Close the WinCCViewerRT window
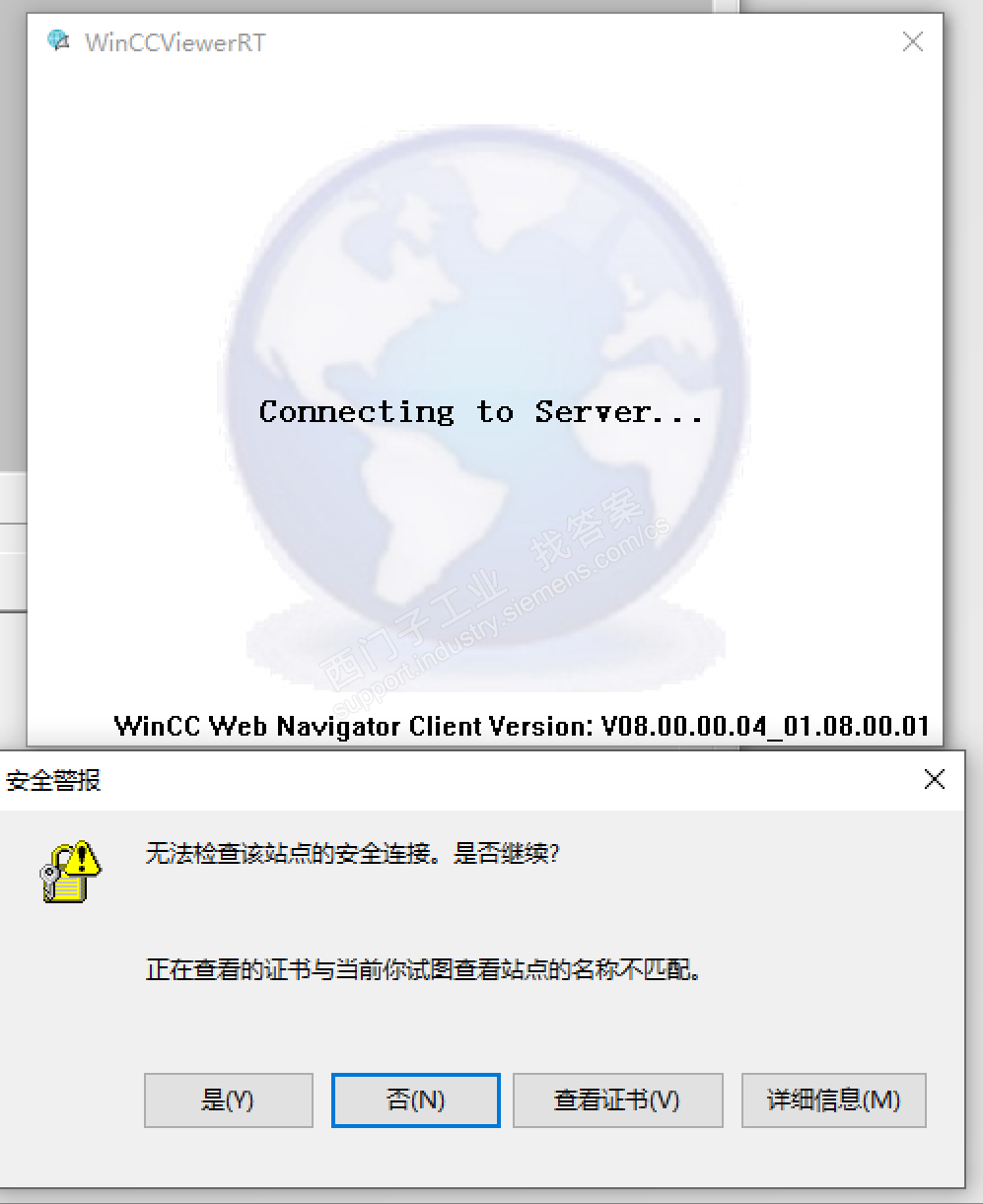The image size is (983, 1204). point(913,41)
